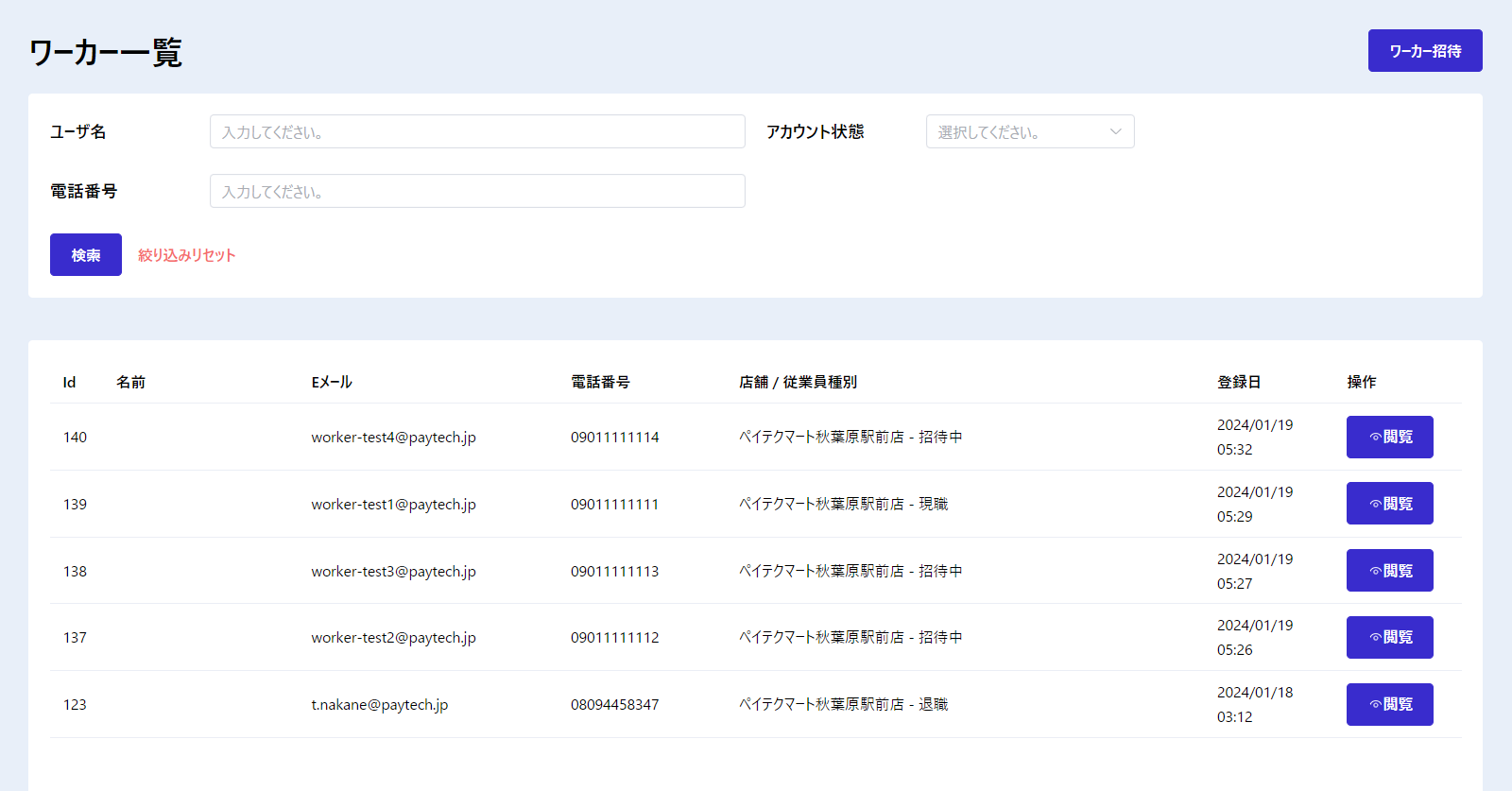This screenshot has height=791, width=1512.
Task: Focus the ユーザ名 input field
Action: click(477, 131)
